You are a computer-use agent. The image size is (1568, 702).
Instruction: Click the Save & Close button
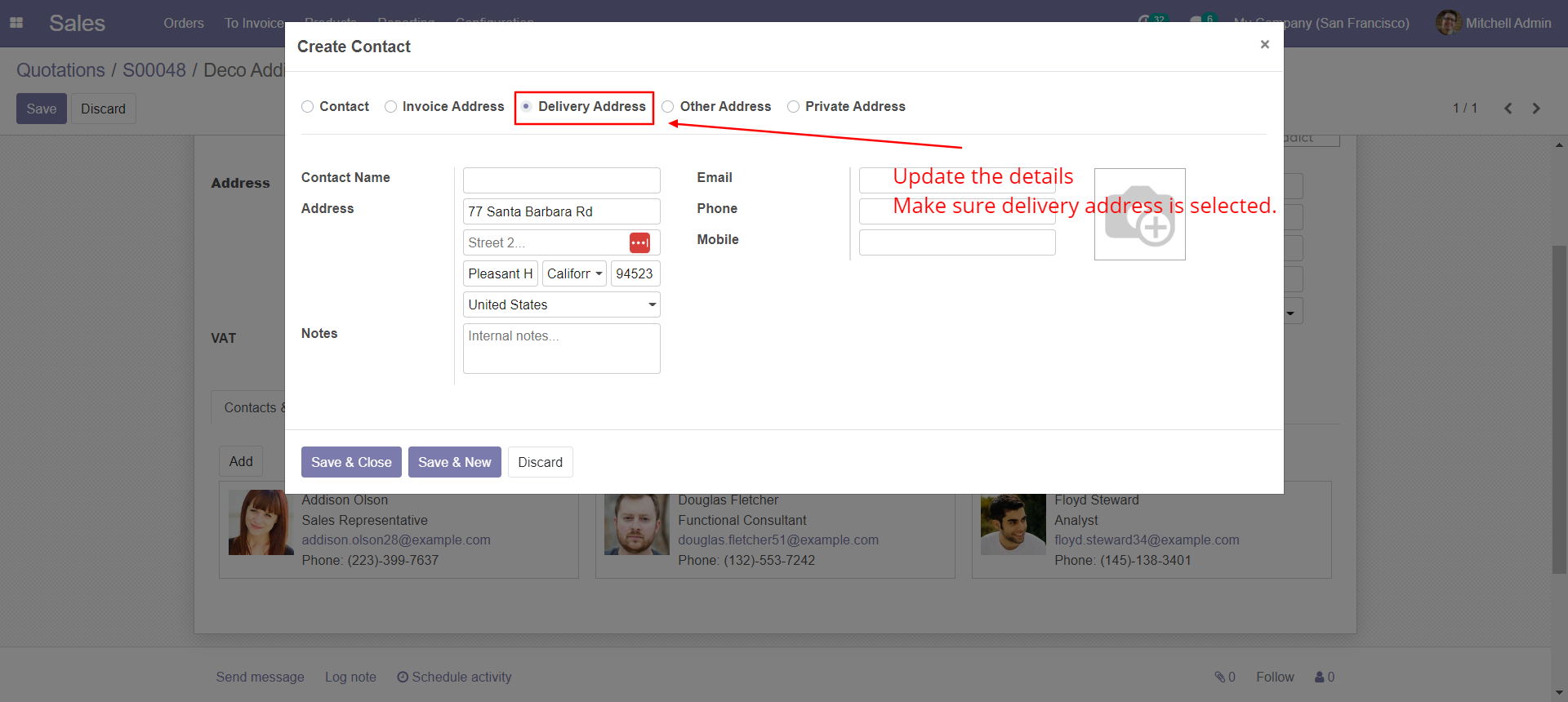pos(351,462)
